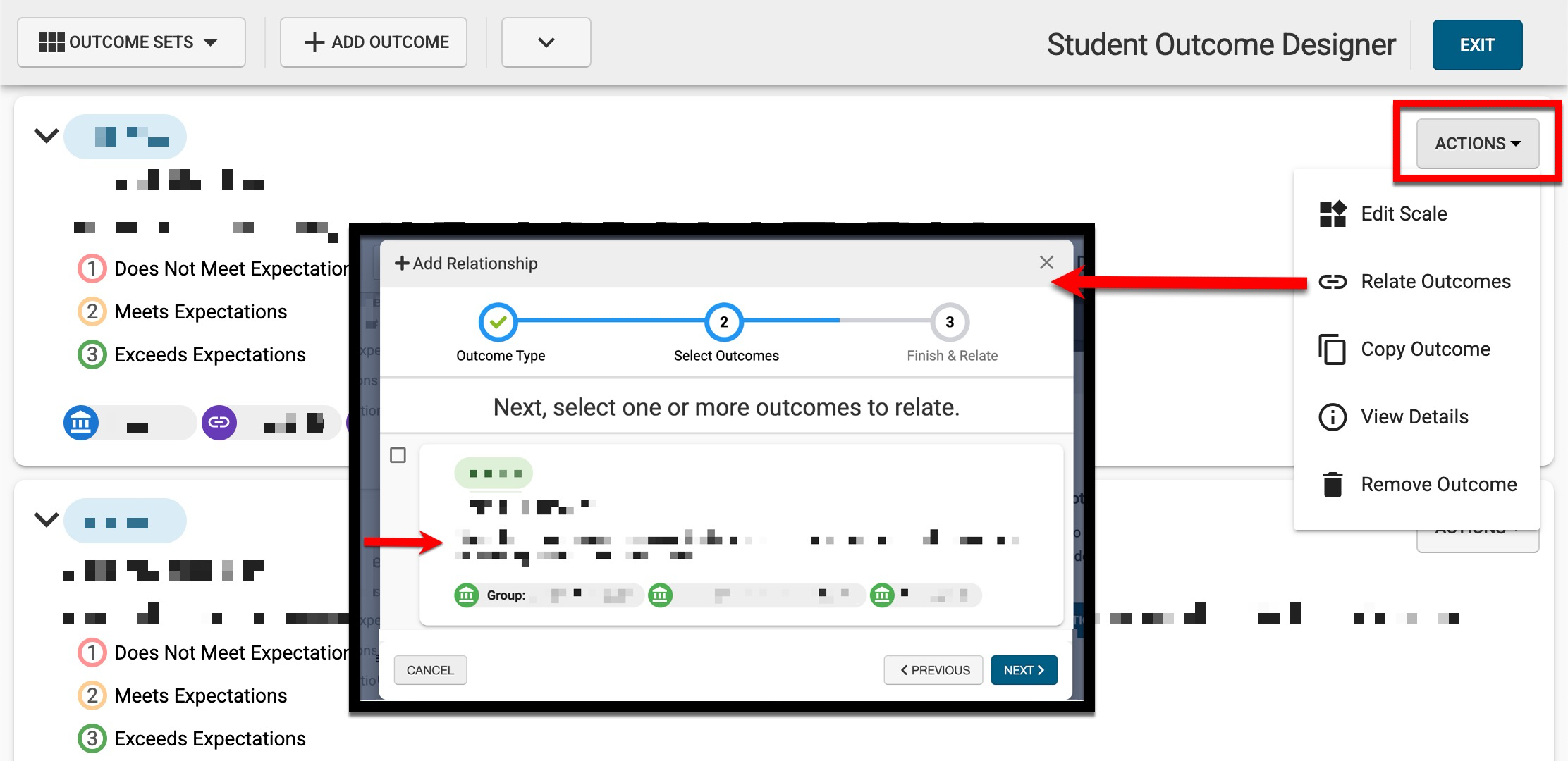Collapse the second outcome with chevron

(47, 520)
